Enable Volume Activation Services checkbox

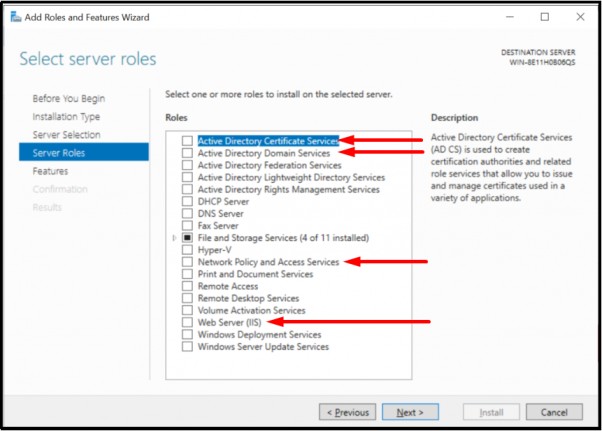(187, 310)
